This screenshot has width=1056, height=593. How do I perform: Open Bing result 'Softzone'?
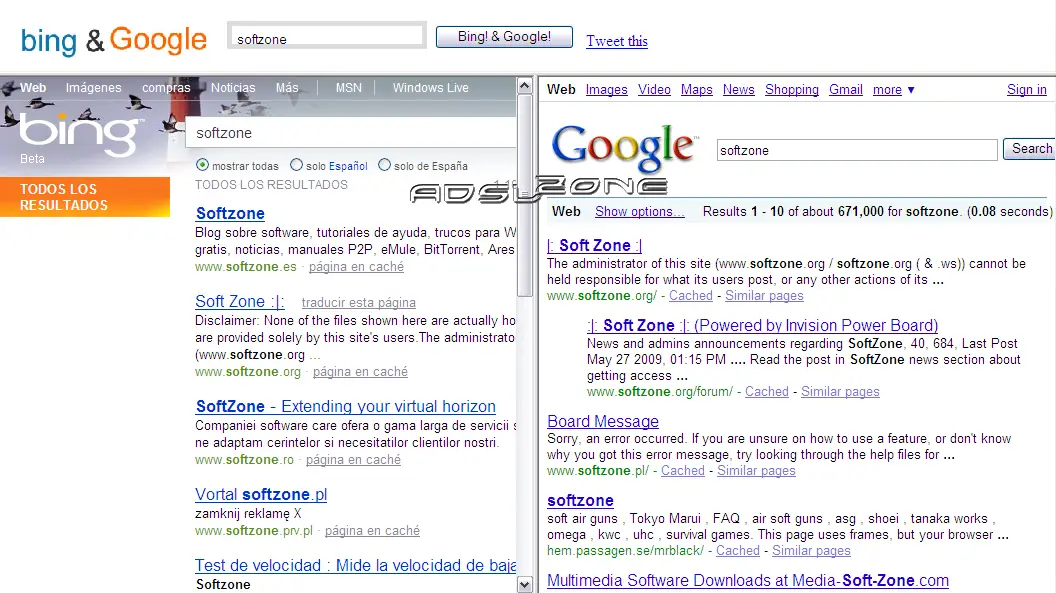tap(230, 213)
